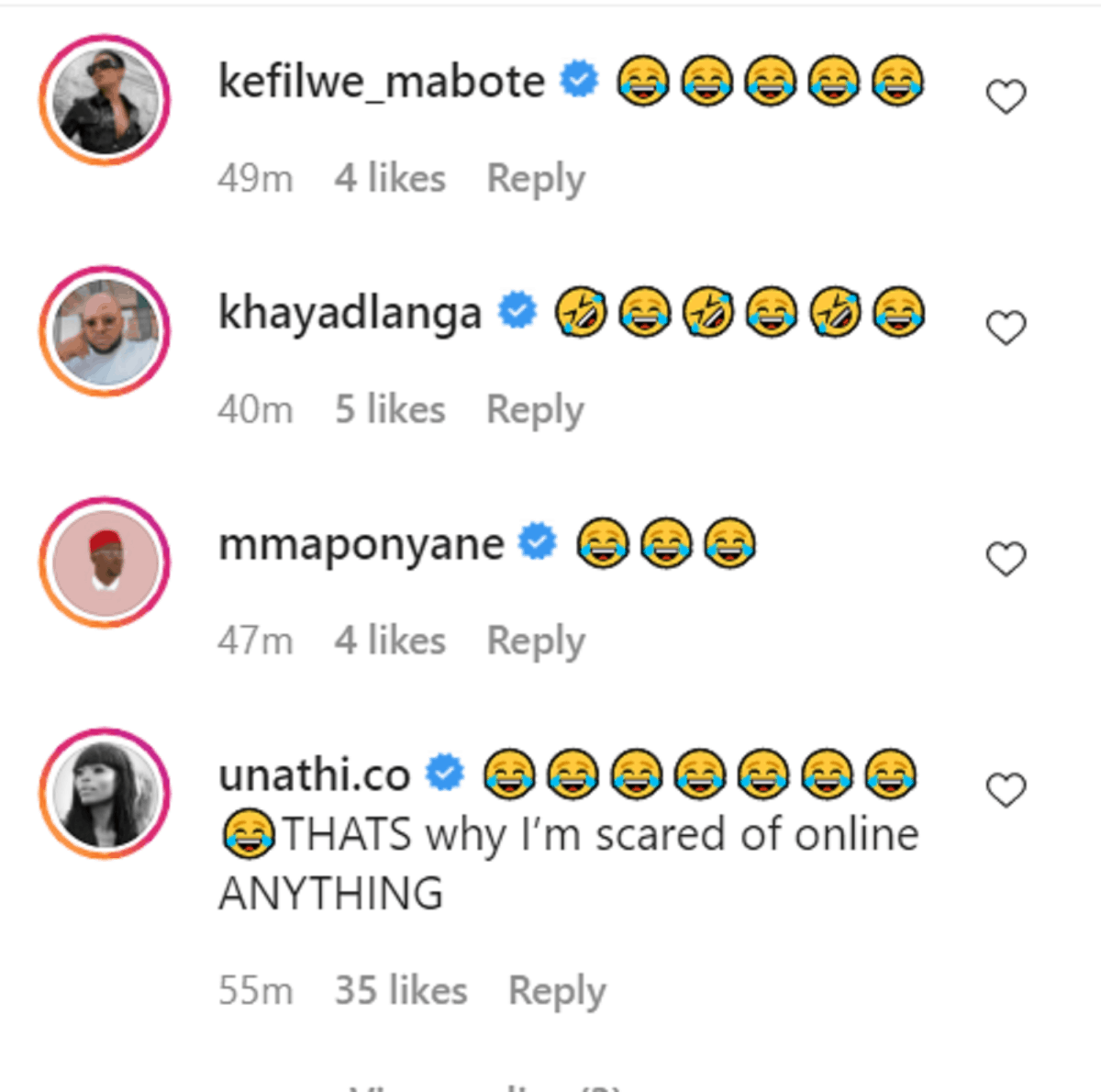Viewport: 1101px width, 1092px height.
Task: View mmaponyane's story avatar
Action: (105, 563)
